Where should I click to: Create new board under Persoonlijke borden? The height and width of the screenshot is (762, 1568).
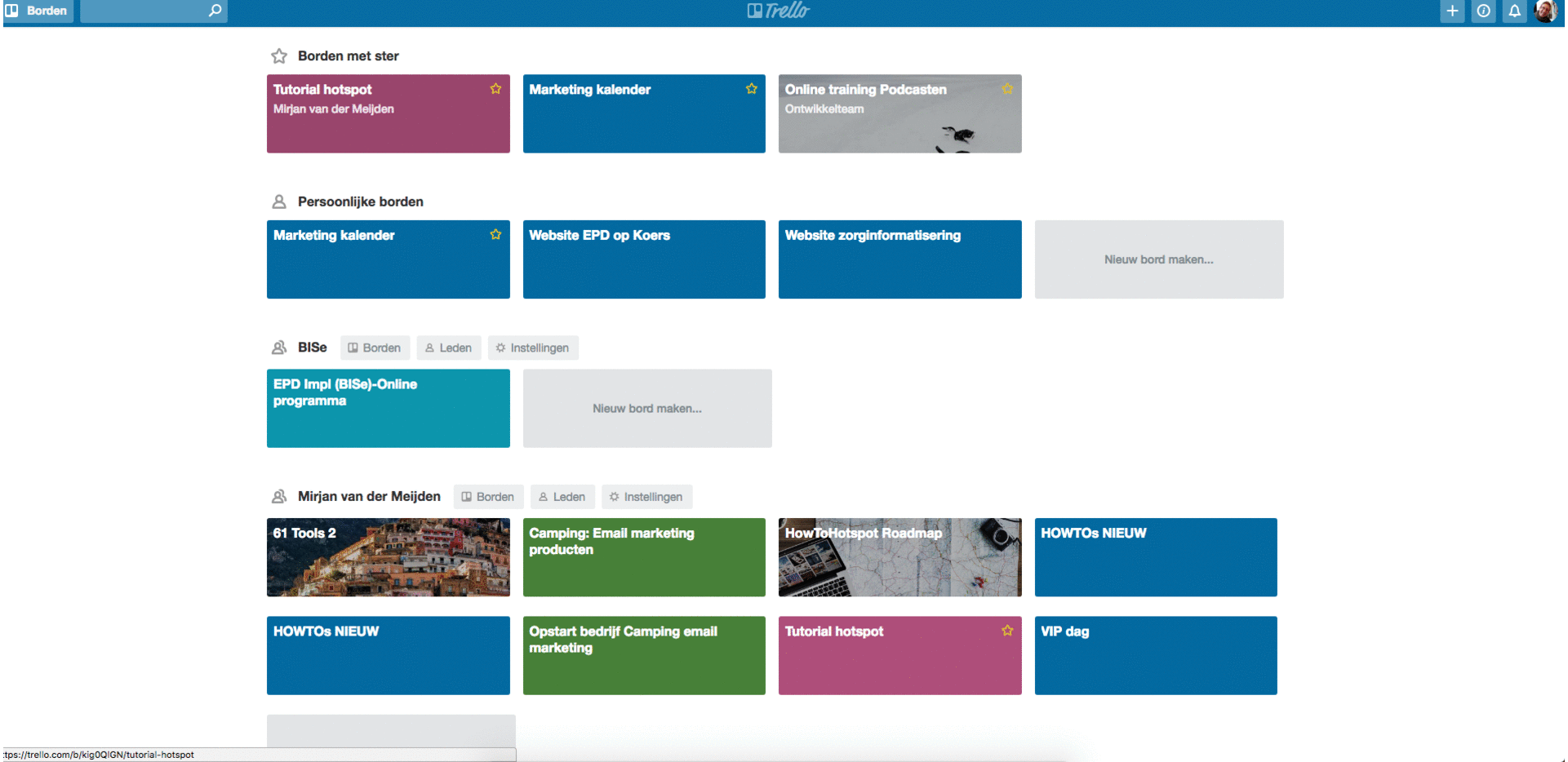(x=1158, y=259)
